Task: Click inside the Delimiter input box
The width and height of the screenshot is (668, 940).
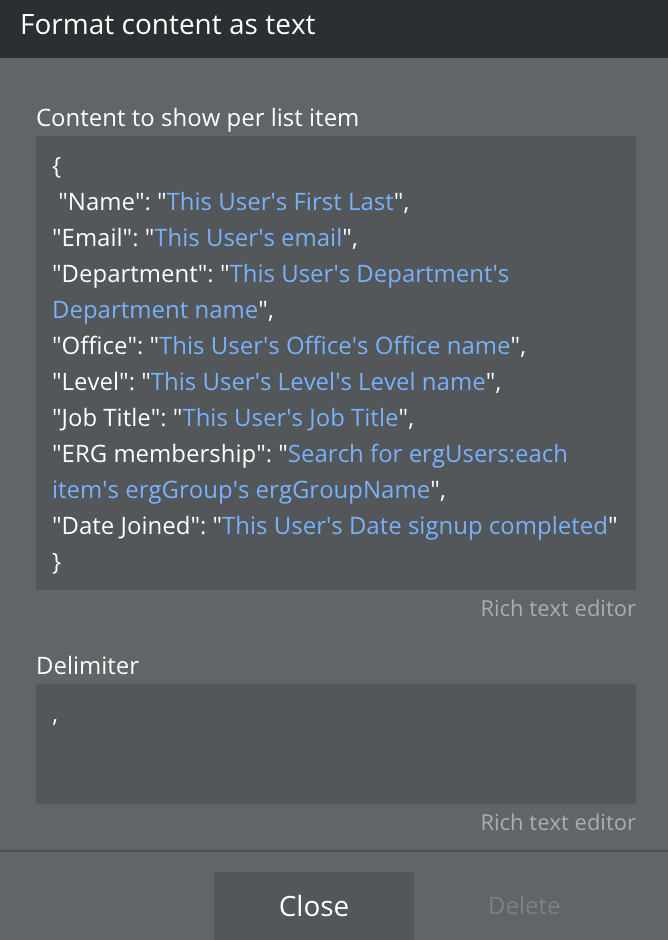Action: point(336,743)
